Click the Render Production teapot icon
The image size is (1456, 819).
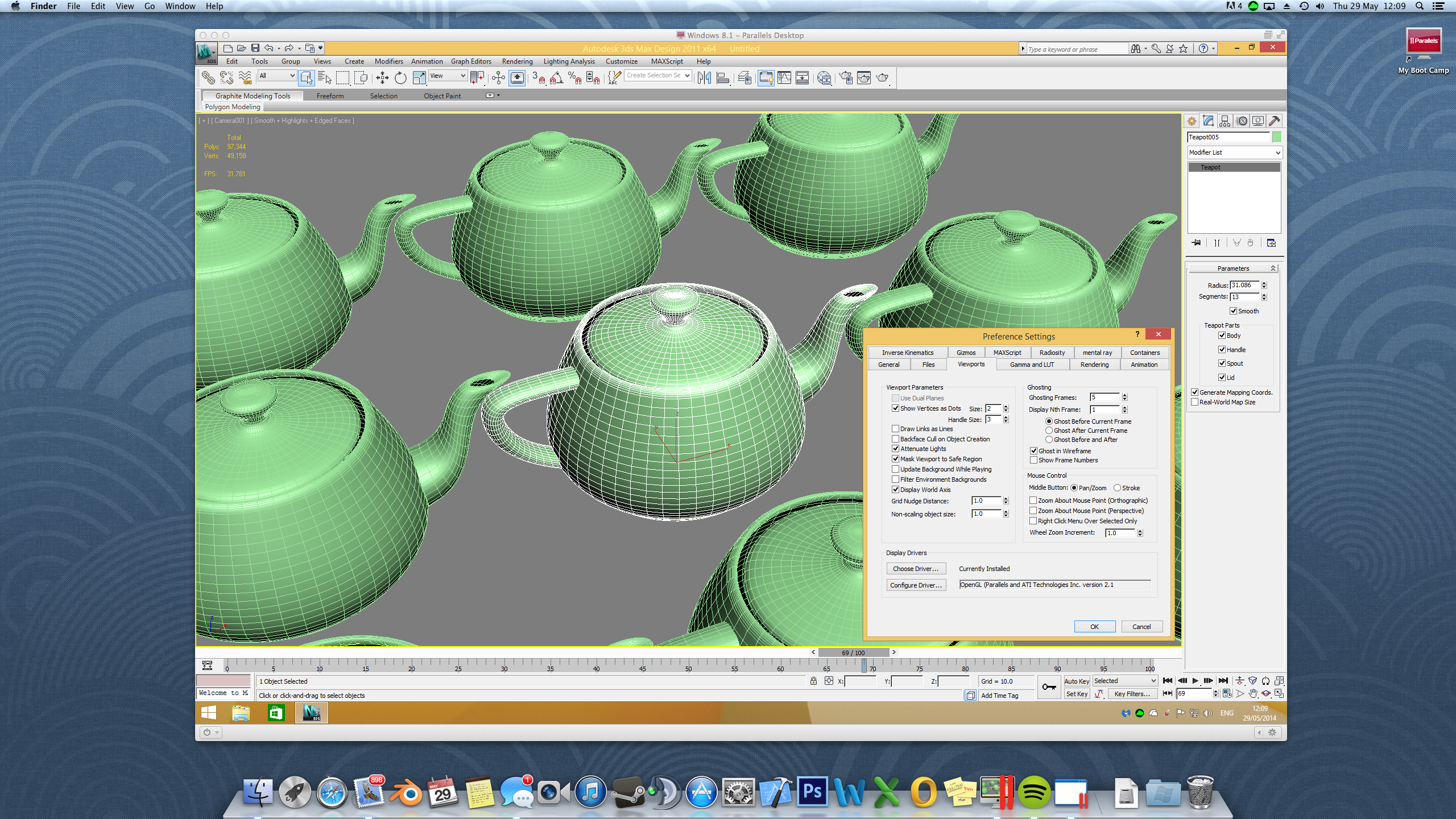coord(883,77)
